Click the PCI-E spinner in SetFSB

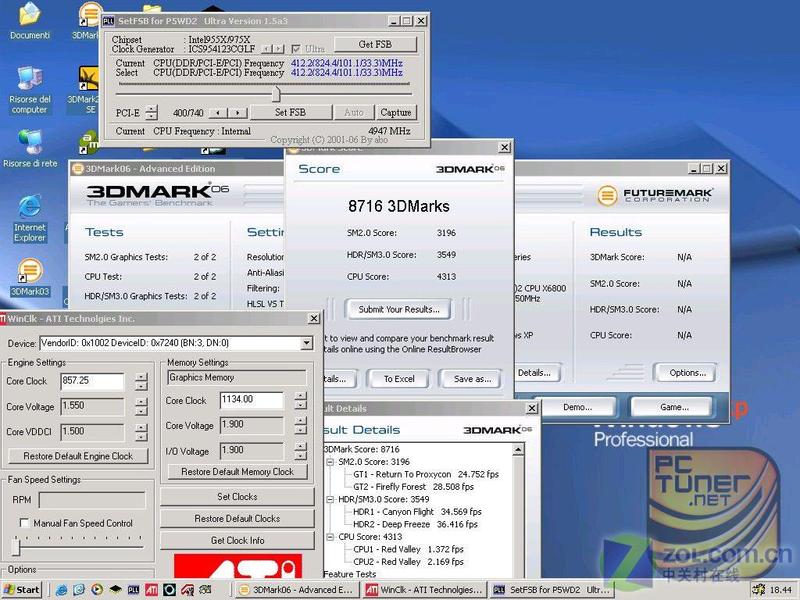coord(152,112)
